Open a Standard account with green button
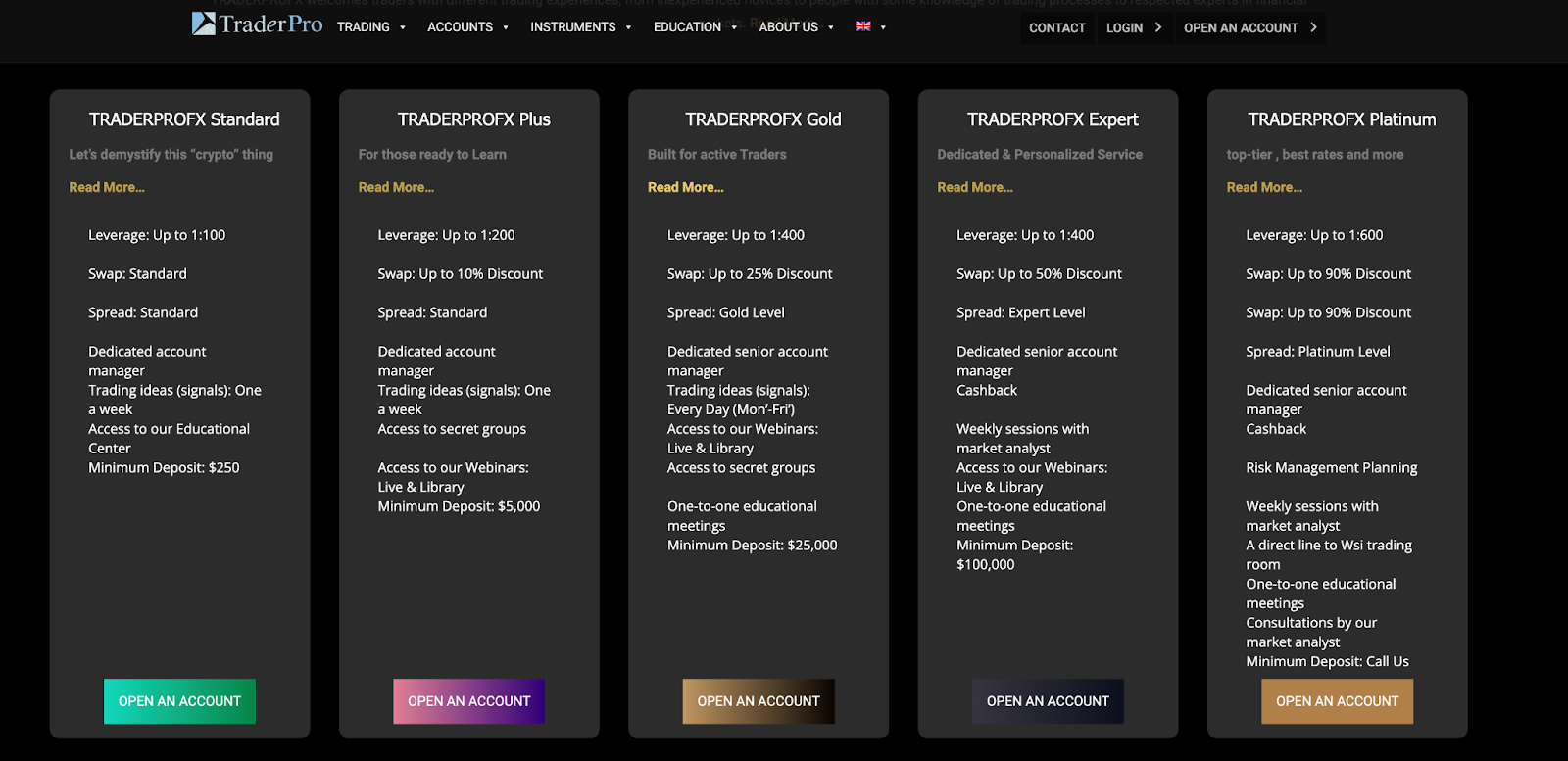This screenshot has height=761, width=1568. tap(180, 701)
